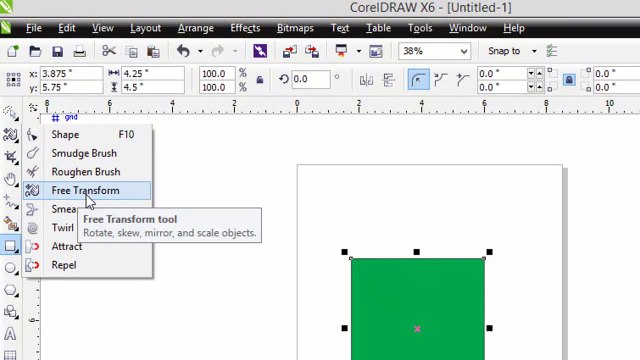This screenshot has width=640, height=360.
Task: Select the Rectangle tool in the toolbox
Action: click(10, 246)
